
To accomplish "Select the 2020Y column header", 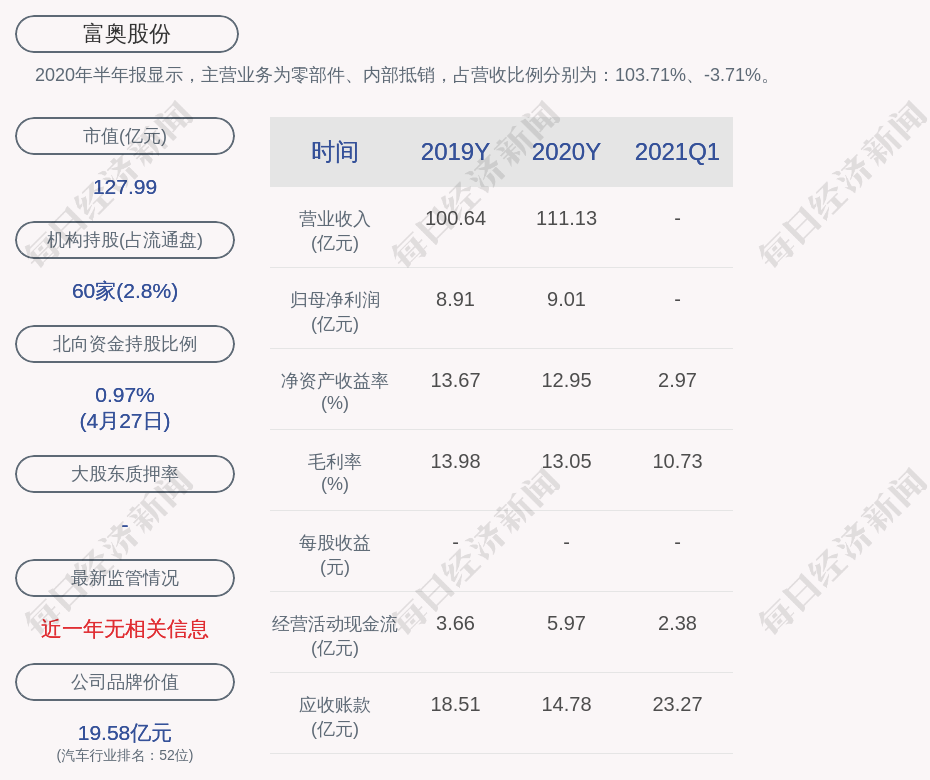I will 566,152.
